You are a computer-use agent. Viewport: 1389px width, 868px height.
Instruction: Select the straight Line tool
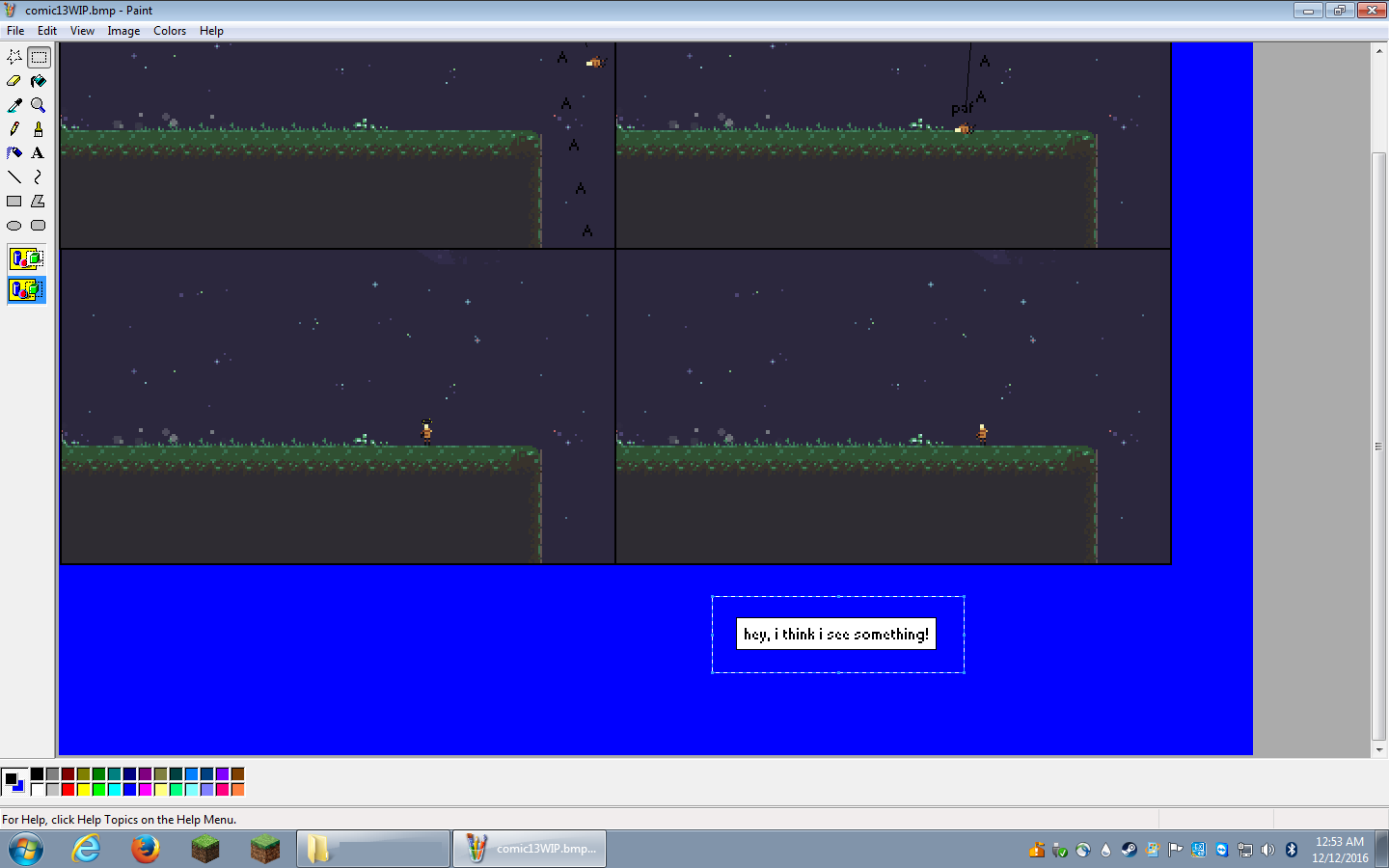coord(14,177)
